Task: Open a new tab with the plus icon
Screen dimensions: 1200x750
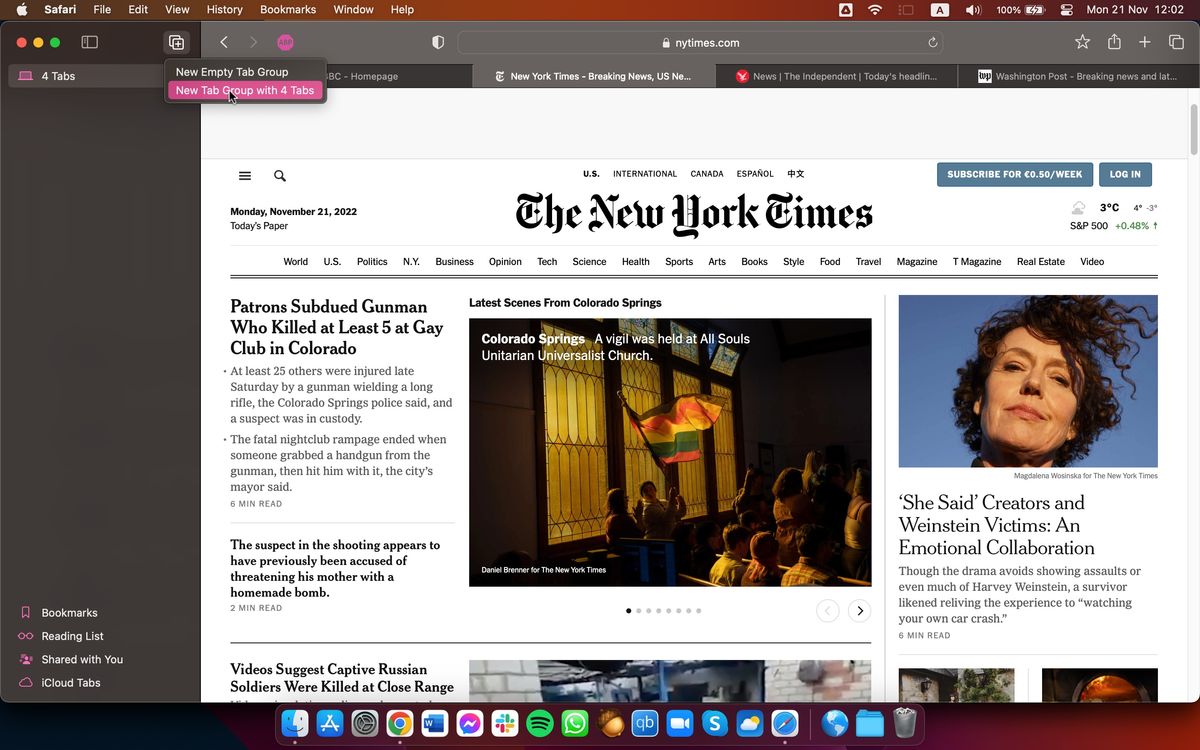Action: [x=1143, y=42]
